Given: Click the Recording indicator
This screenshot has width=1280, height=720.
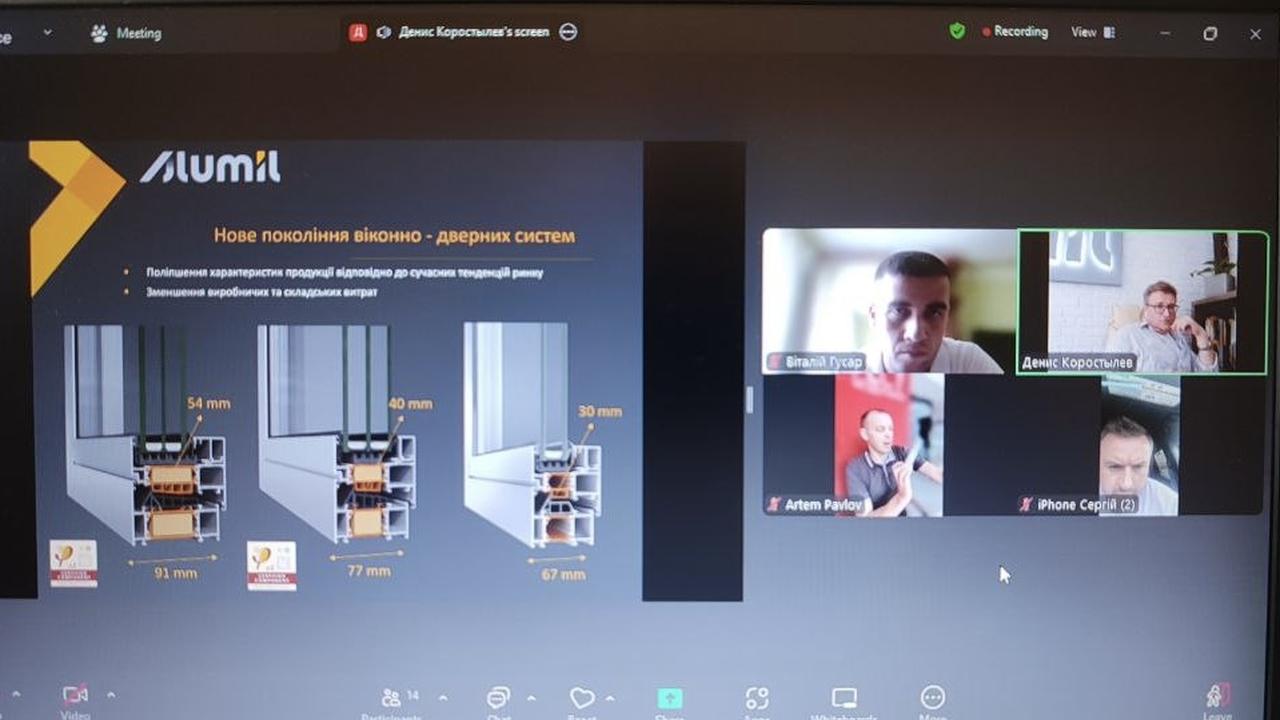Looking at the screenshot, I should tap(1015, 32).
